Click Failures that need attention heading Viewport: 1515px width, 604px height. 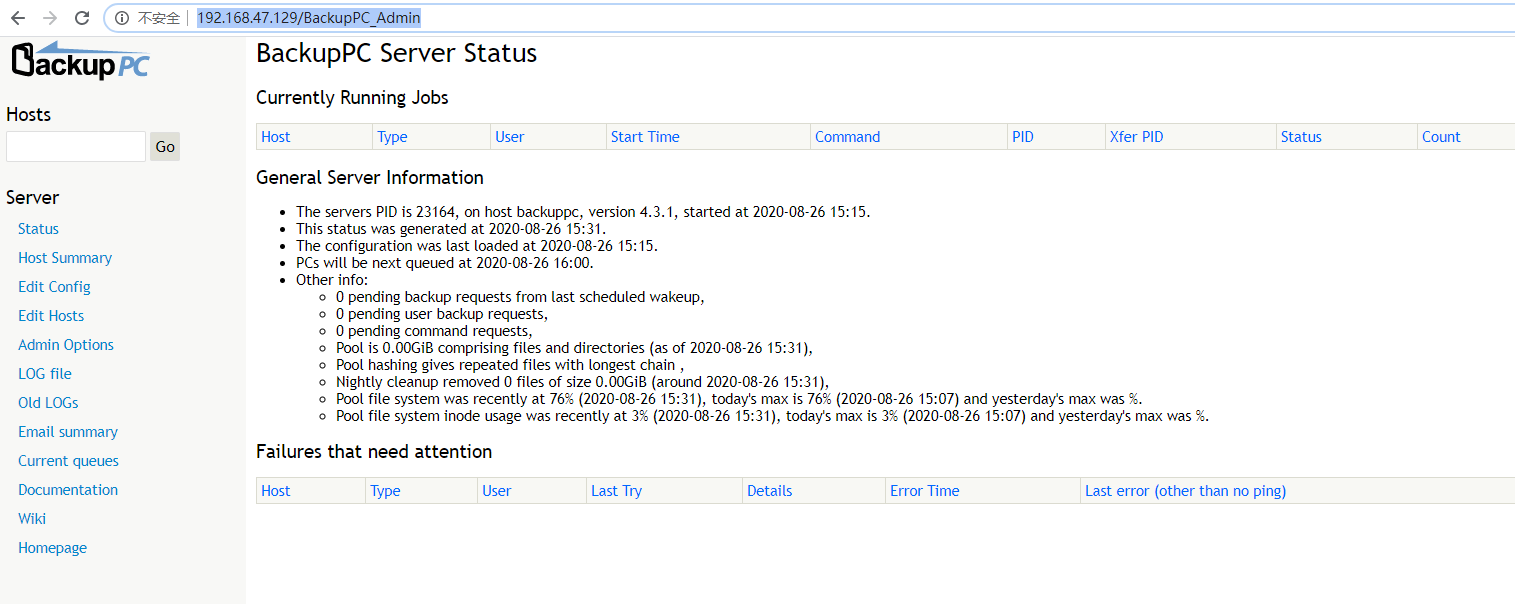[374, 452]
